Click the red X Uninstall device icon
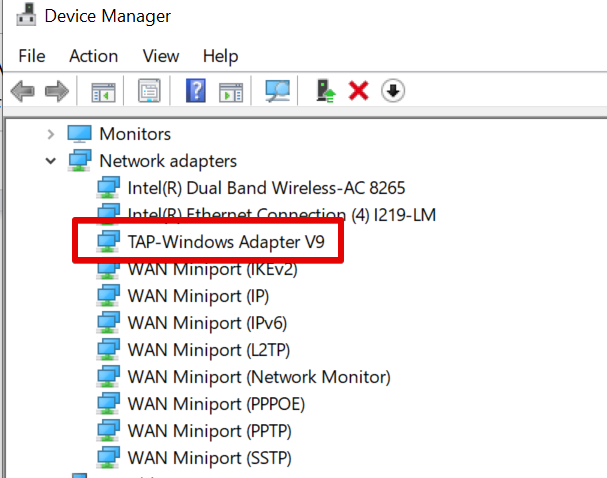Image resolution: width=607 pixels, height=478 pixels. (358, 91)
